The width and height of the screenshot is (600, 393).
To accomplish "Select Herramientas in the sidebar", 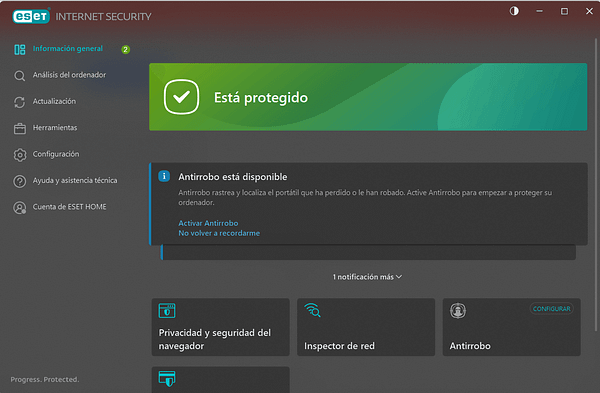I will tap(55, 128).
